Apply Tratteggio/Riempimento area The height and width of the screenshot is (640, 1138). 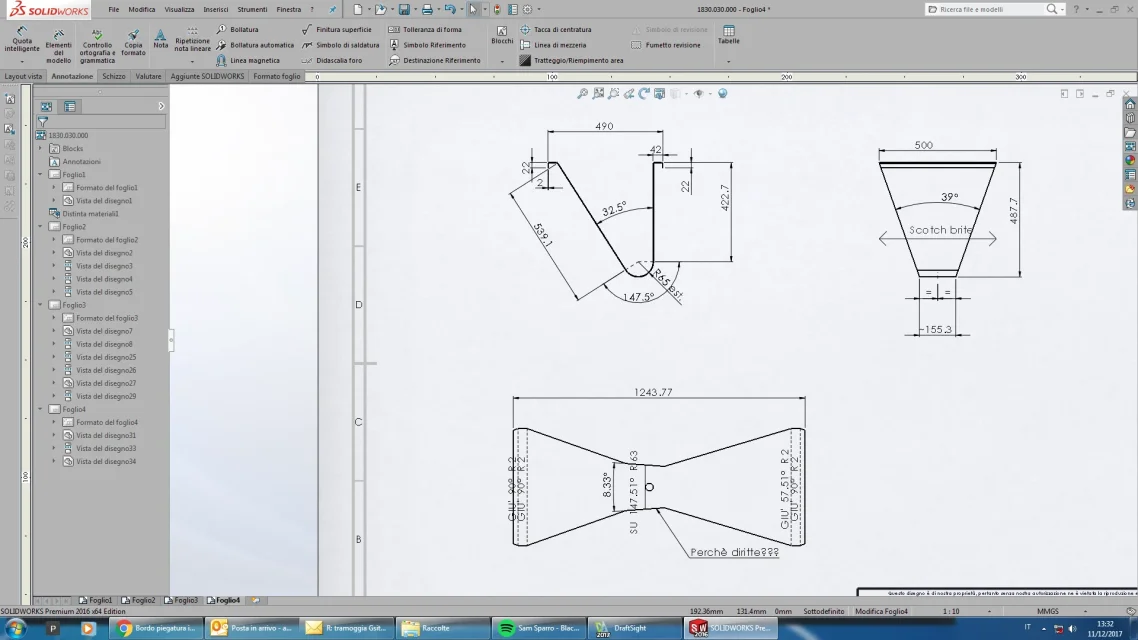571,61
